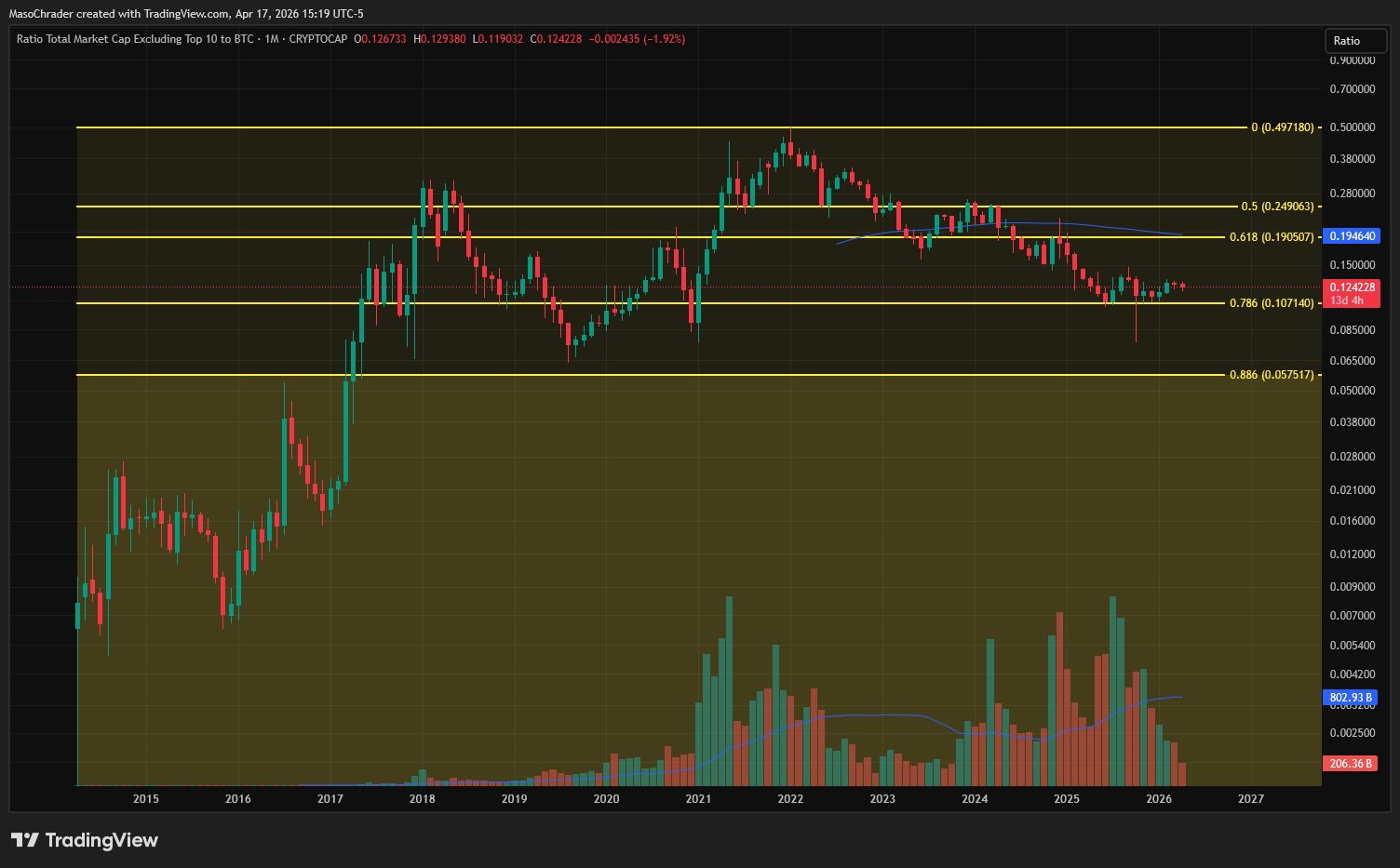Click the 0.380000 price scale value
The image size is (1400, 868).
[x=1353, y=159]
